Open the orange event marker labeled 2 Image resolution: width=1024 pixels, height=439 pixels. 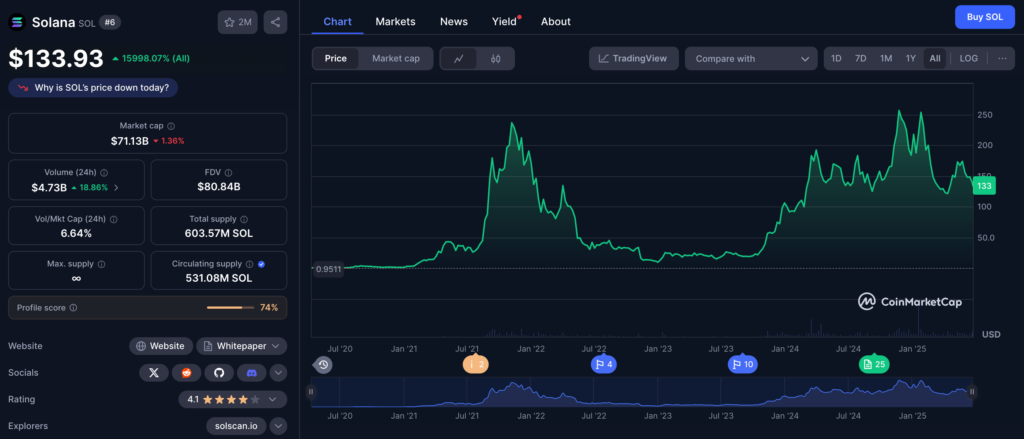coord(475,365)
